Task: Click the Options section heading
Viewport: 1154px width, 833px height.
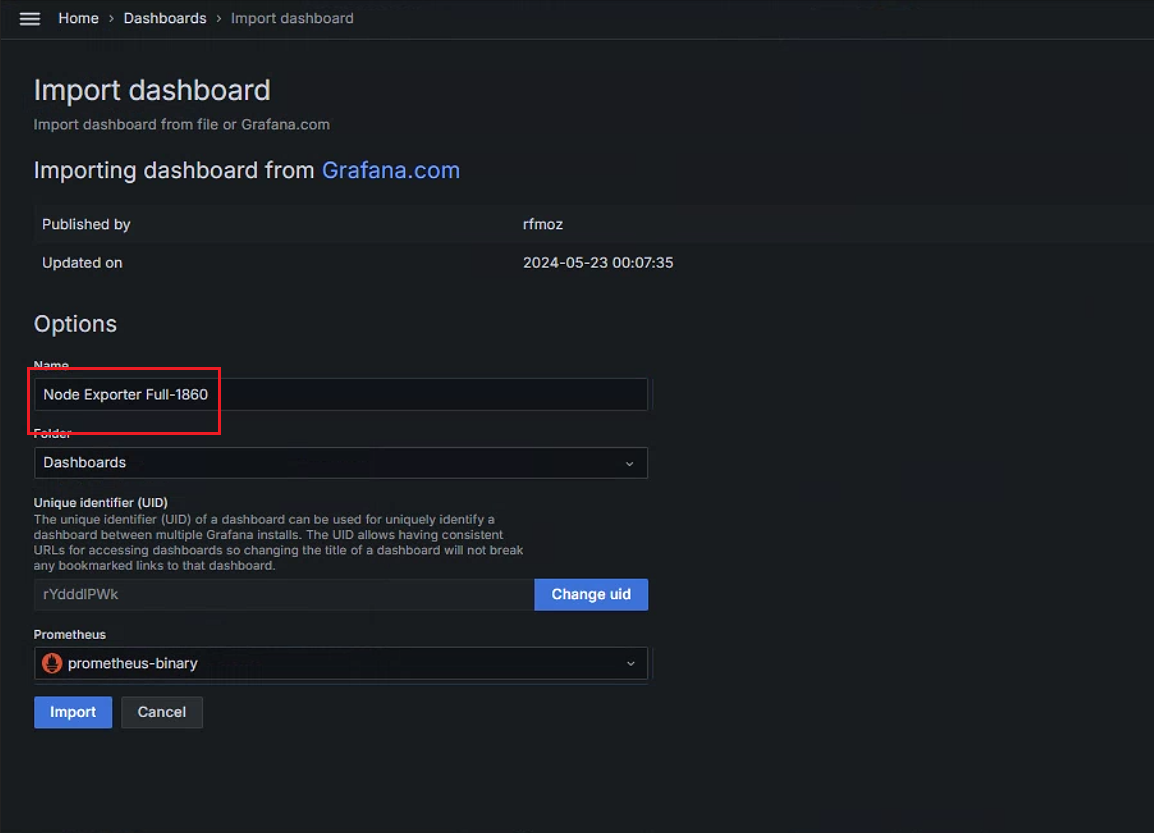Action: pyautogui.click(x=75, y=324)
